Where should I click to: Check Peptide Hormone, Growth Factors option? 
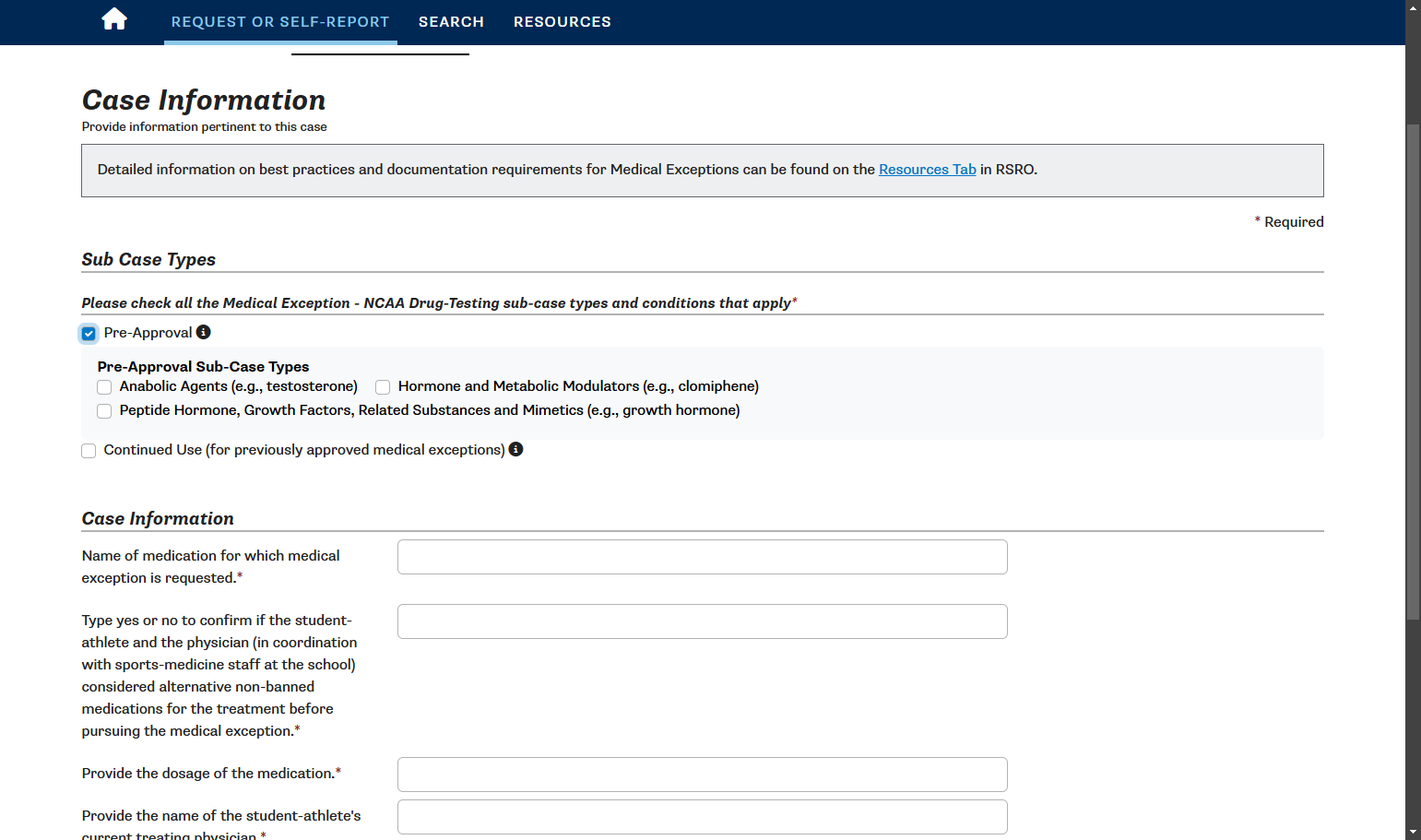(104, 411)
